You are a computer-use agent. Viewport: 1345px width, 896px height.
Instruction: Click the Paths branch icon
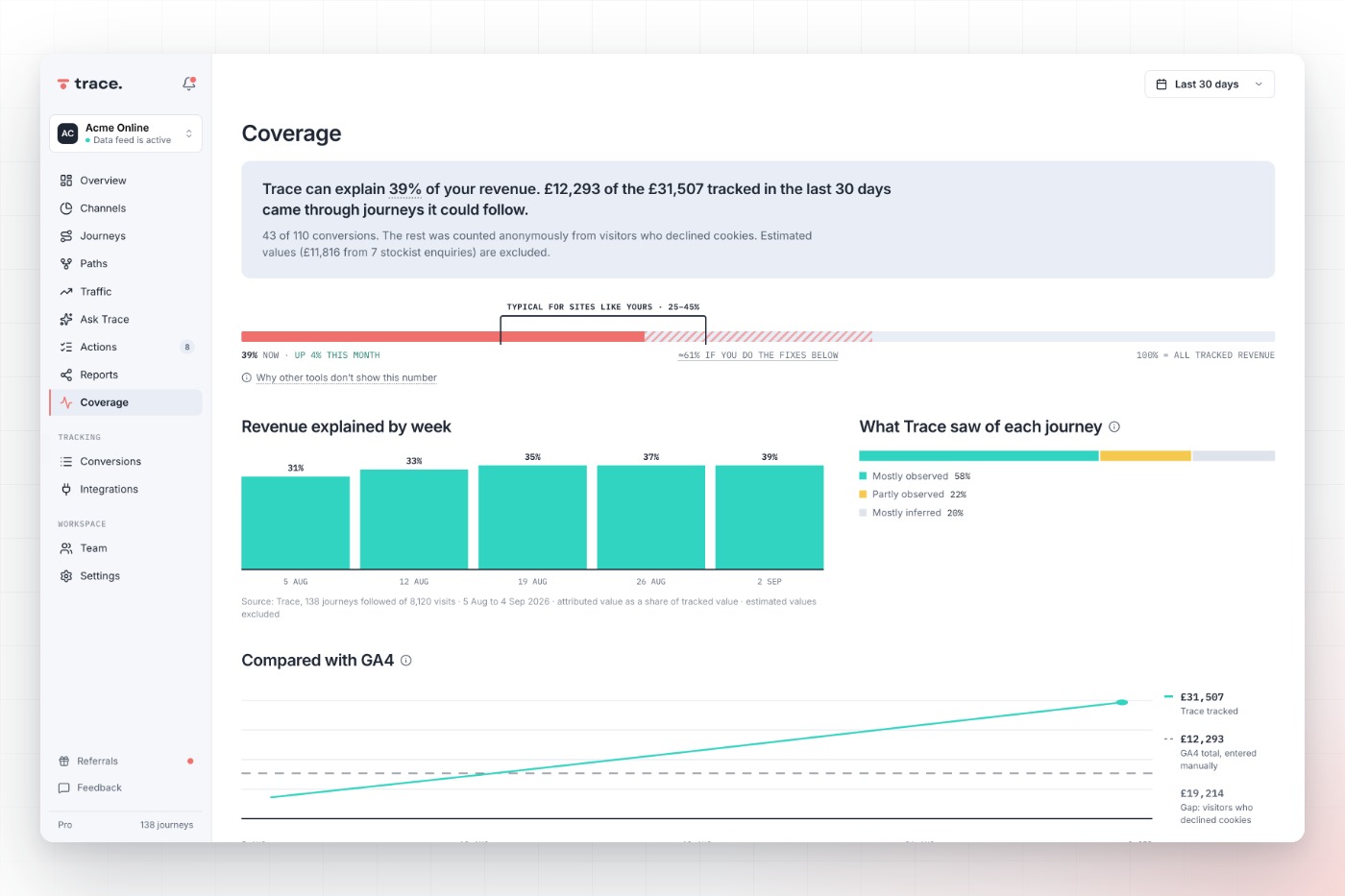point(66,264)
